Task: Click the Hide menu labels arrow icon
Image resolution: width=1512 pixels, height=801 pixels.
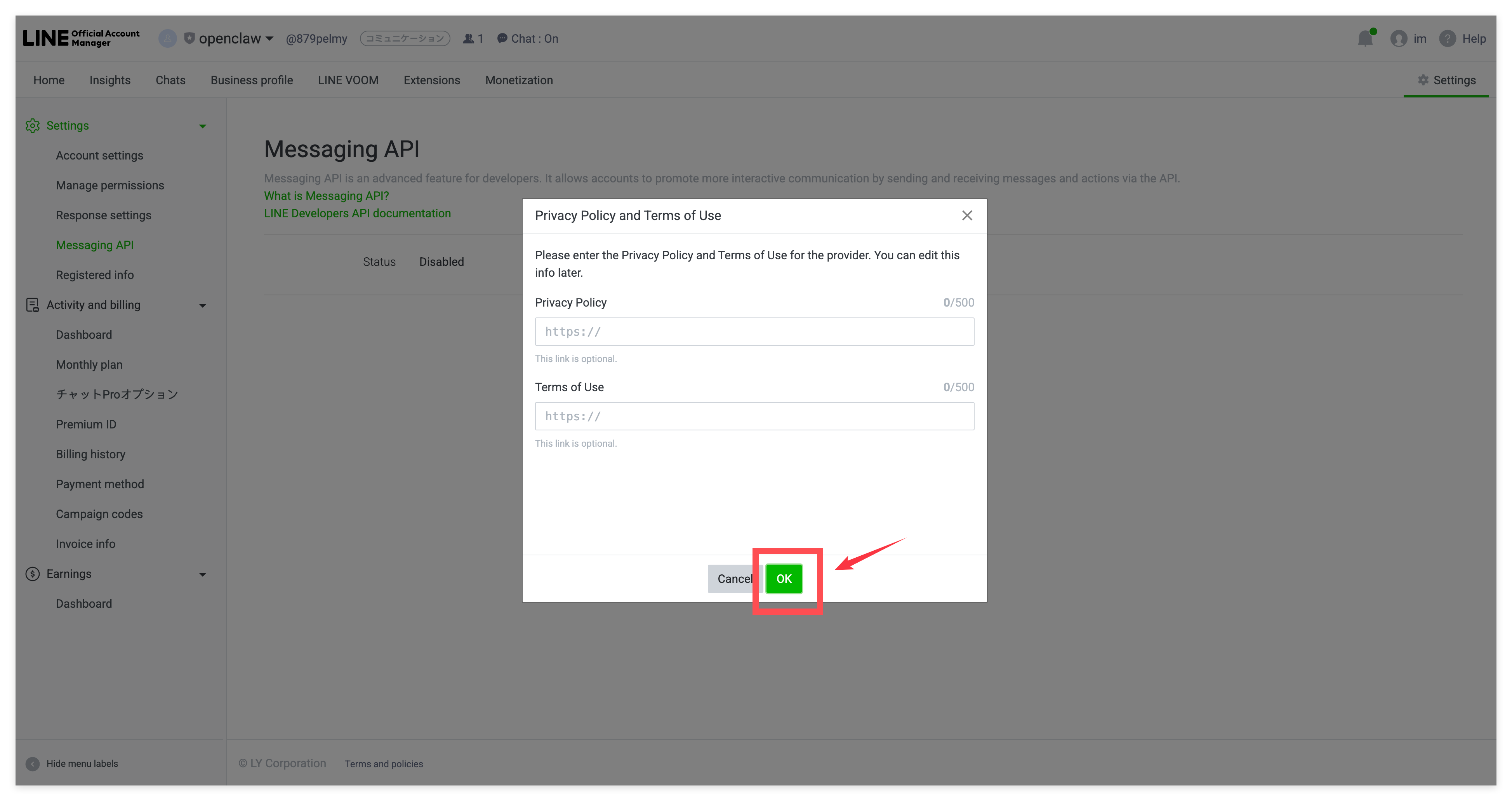Action: pyautogui.click(x=32, y=763)
